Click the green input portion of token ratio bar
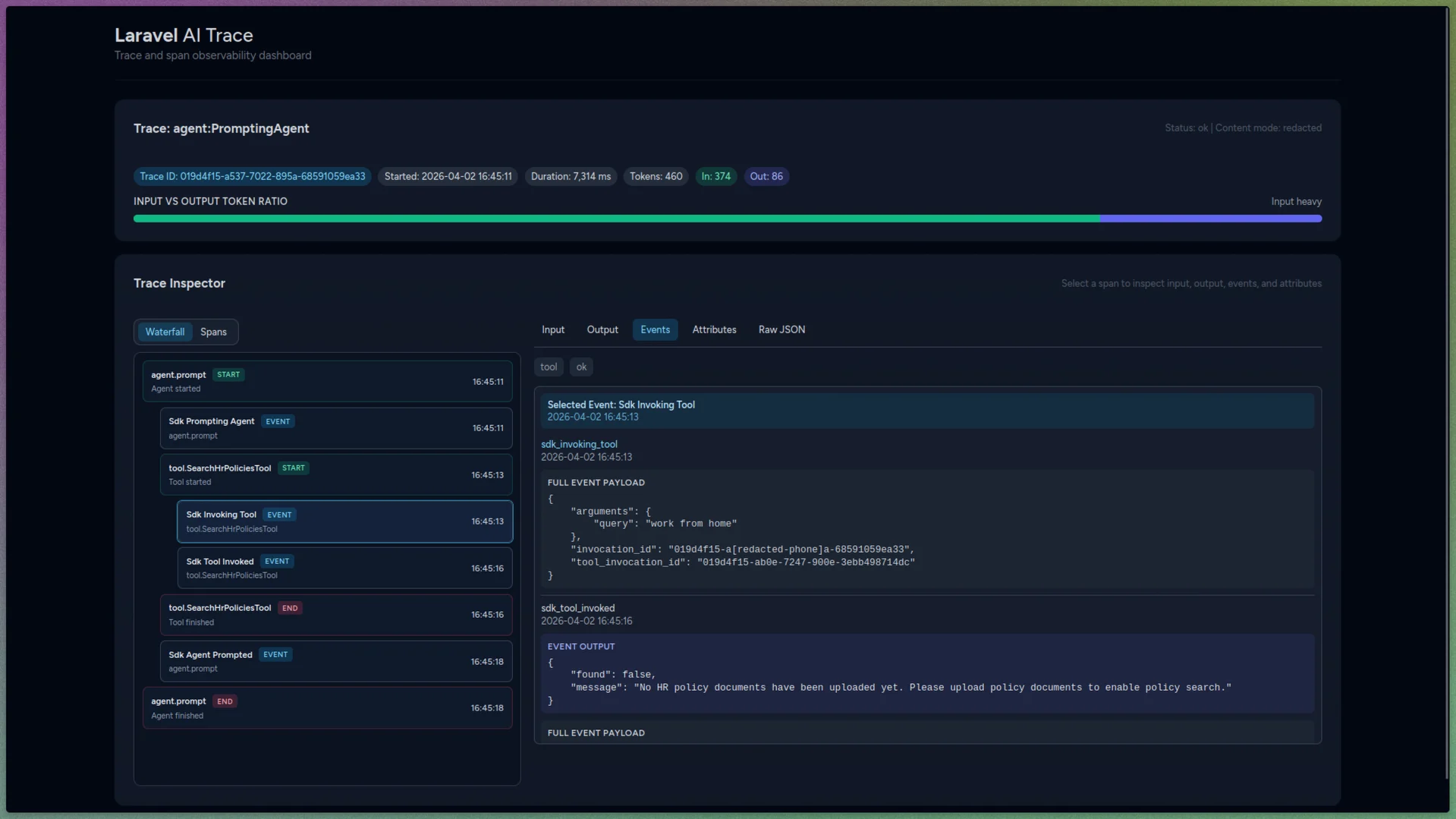The image size is (1456, 819). [x=617, y=219]
